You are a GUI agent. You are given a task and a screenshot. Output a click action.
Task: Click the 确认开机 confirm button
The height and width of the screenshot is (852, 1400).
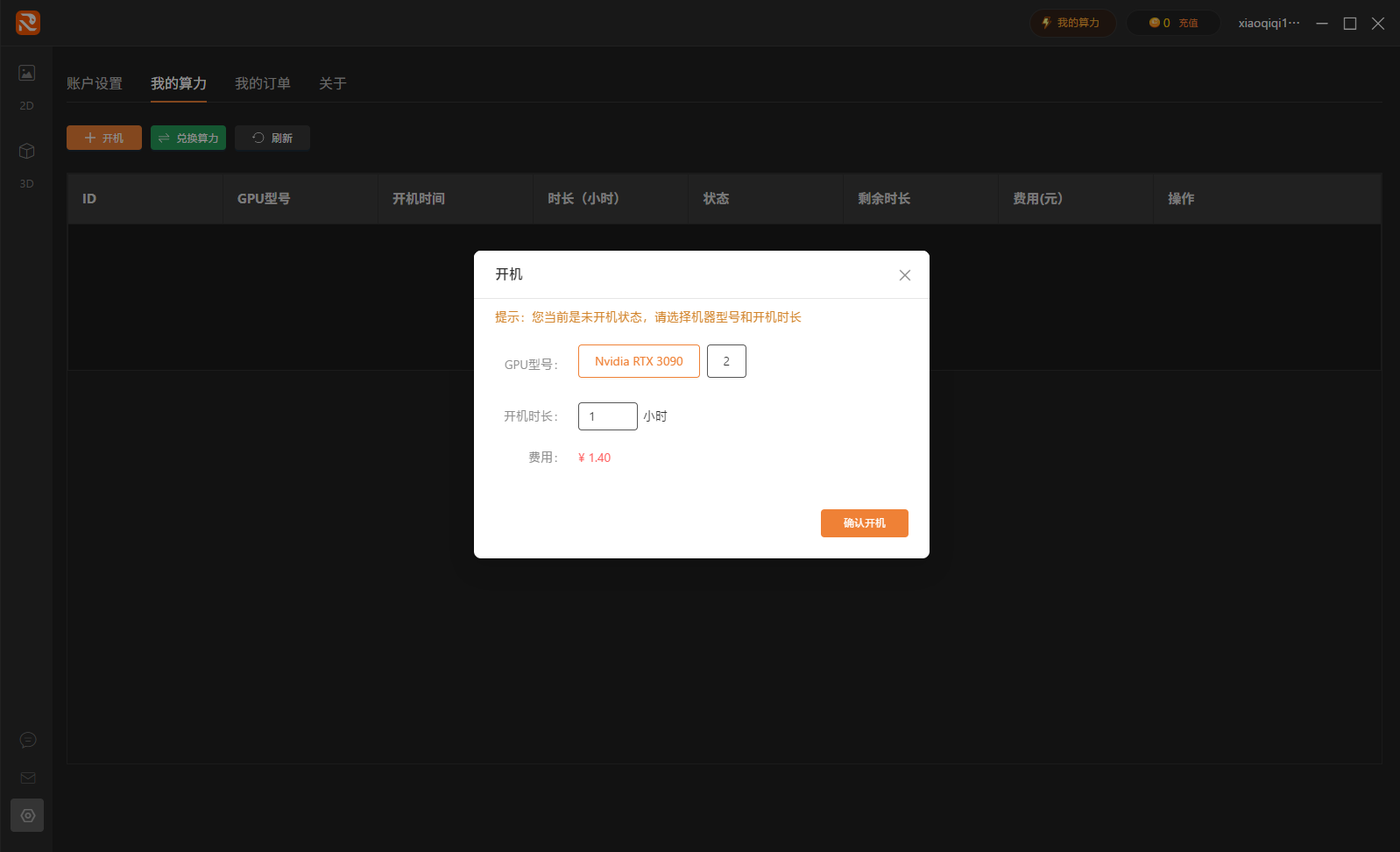865,523
